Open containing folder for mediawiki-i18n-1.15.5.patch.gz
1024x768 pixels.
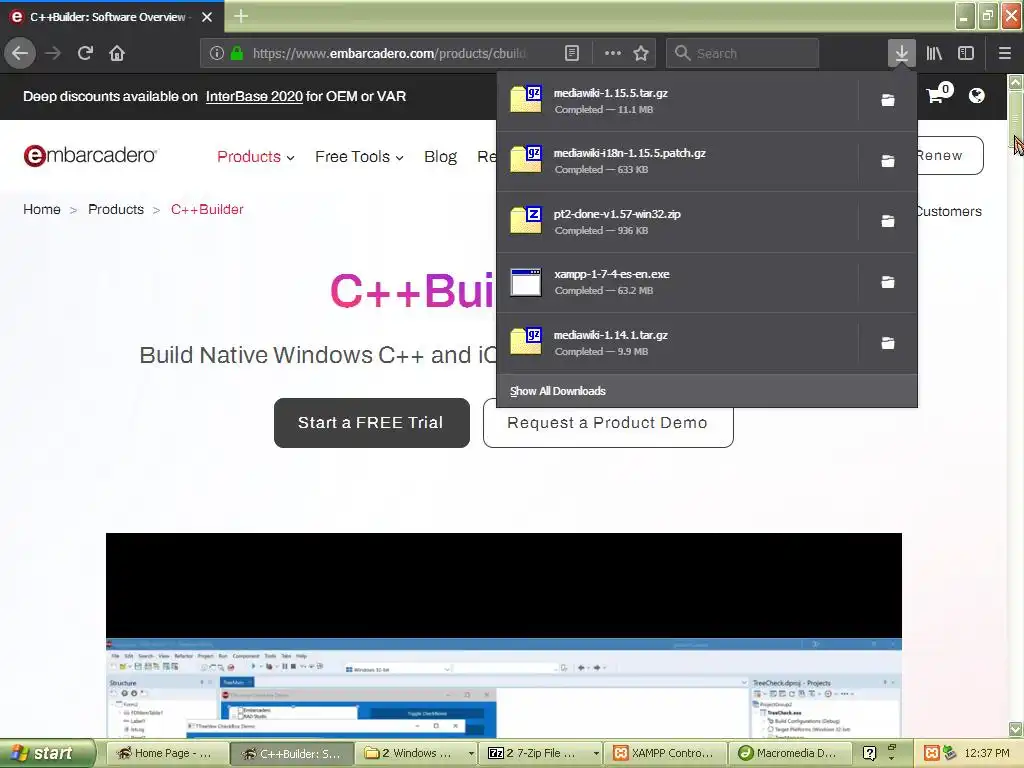click(888, 161)
